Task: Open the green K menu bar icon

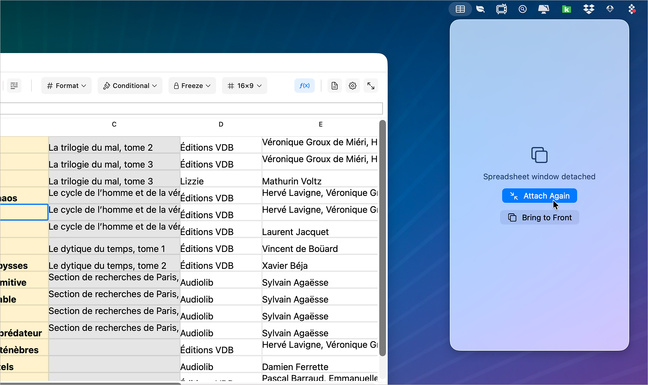Action: [566, 9]
